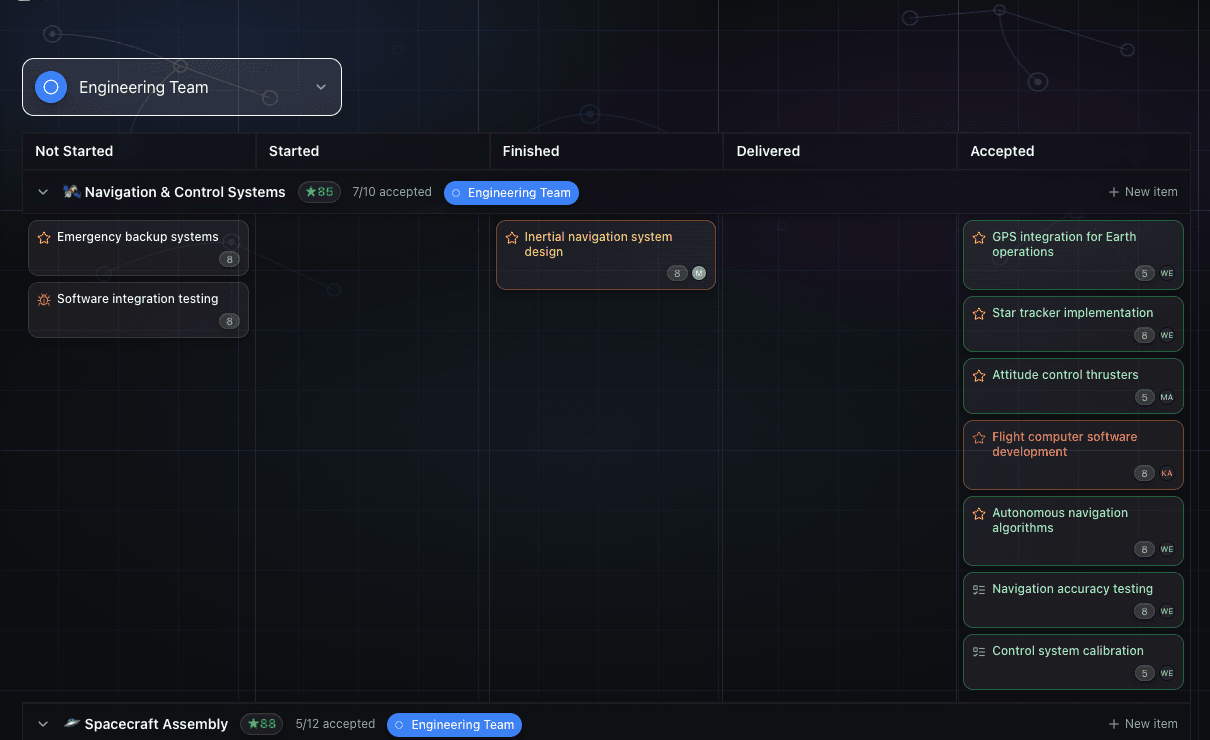The height and width of the screenshot is (740, 1210).
Task: Click star icon on Inertial navigation system design
Action: (512, 238)
